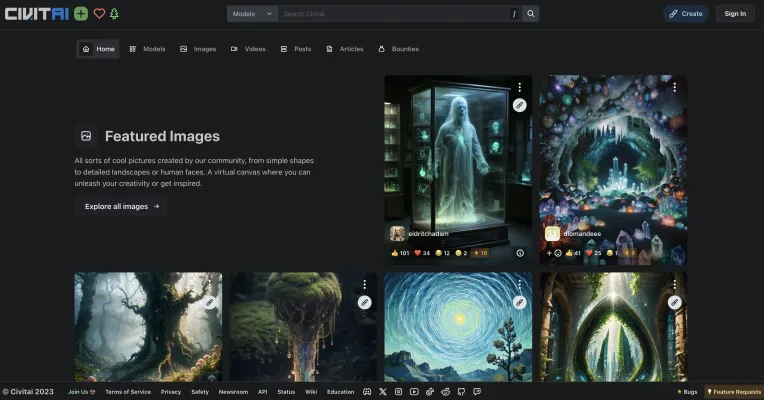Click the info icon on ghost image
The width and height of the screenshot is (764, 400).
(x=520, y=253)
